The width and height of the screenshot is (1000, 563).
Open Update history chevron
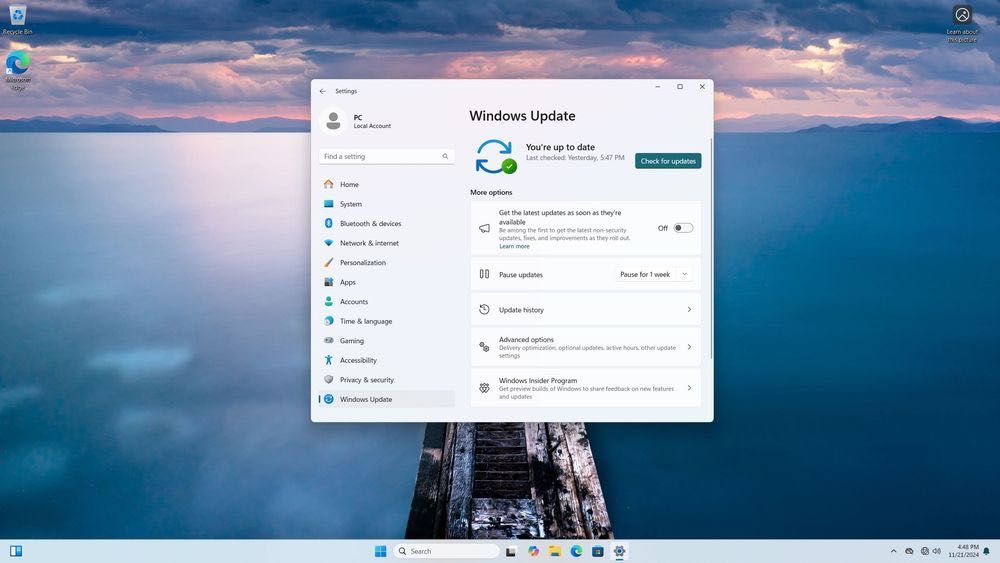[x=689, y=309]
